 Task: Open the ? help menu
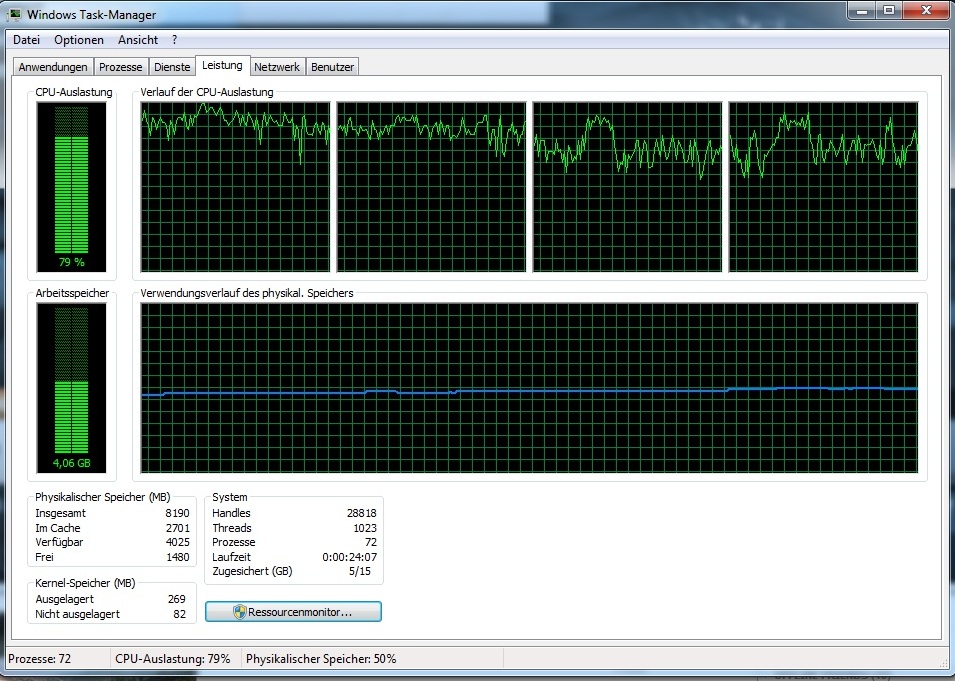coord(174,40)
